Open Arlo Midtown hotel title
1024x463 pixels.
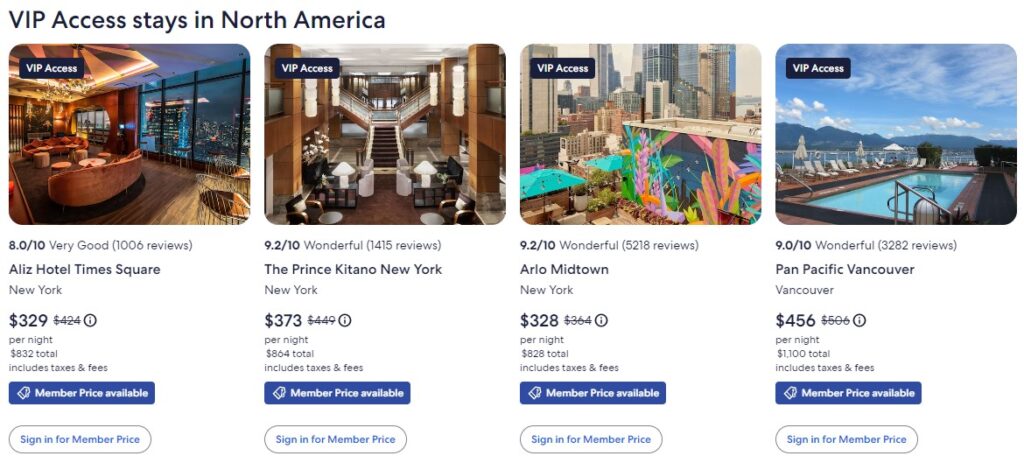tap(564, 269)
